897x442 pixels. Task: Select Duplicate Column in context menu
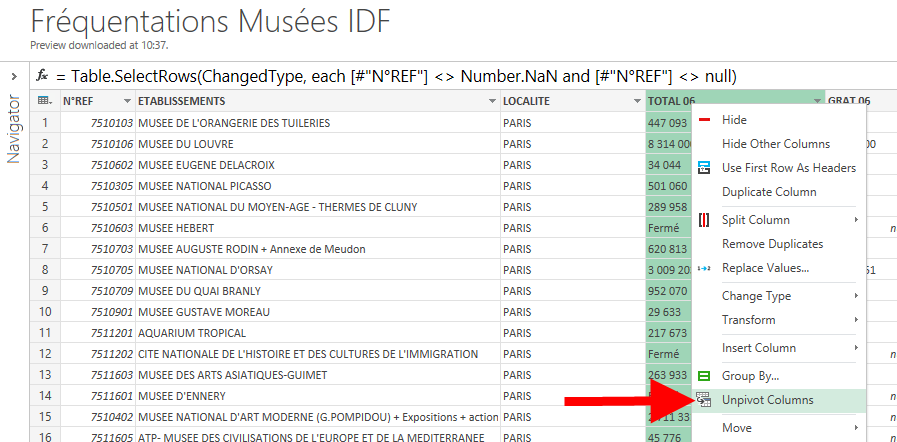click(769, 192)
